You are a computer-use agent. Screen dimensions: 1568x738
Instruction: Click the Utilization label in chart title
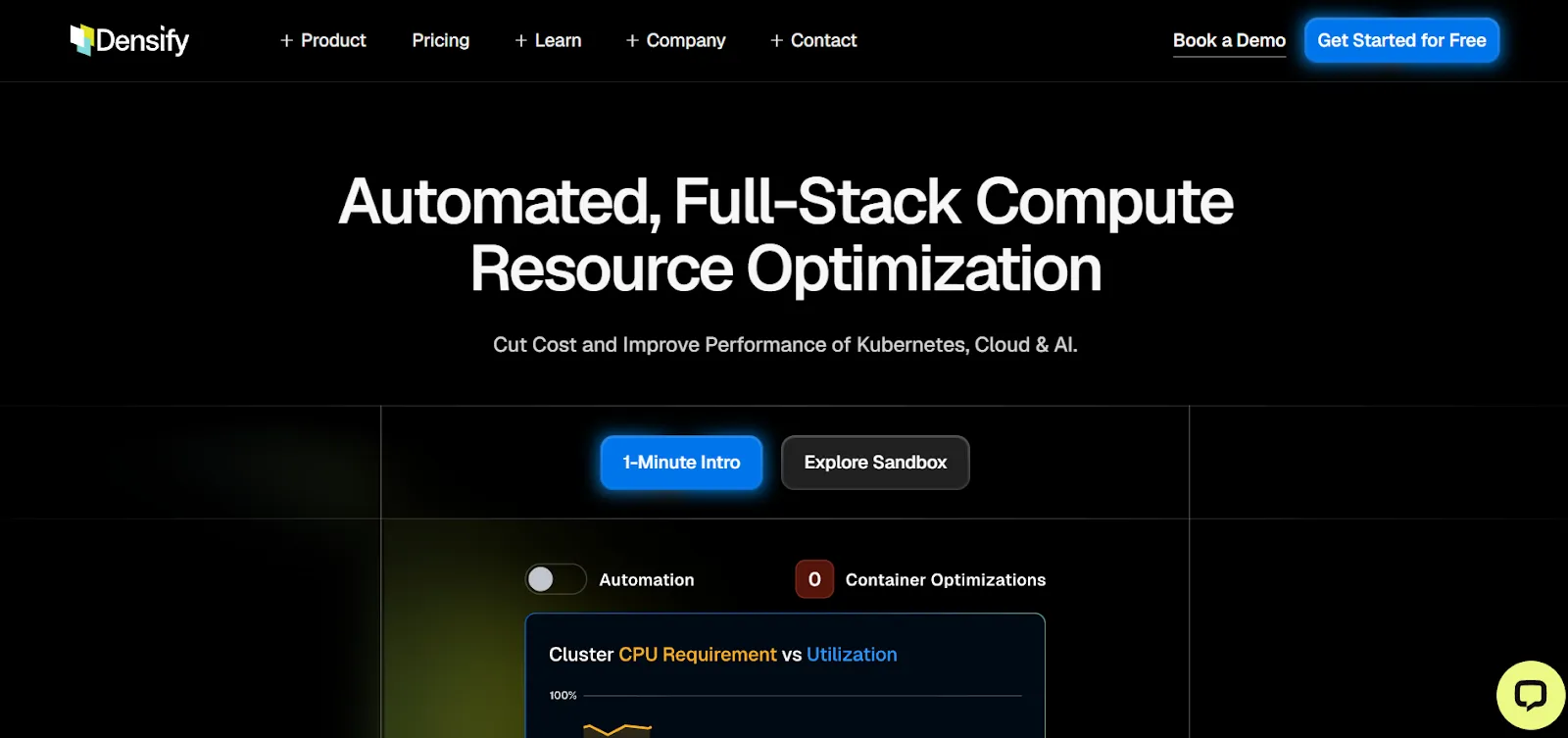point(852,655)
